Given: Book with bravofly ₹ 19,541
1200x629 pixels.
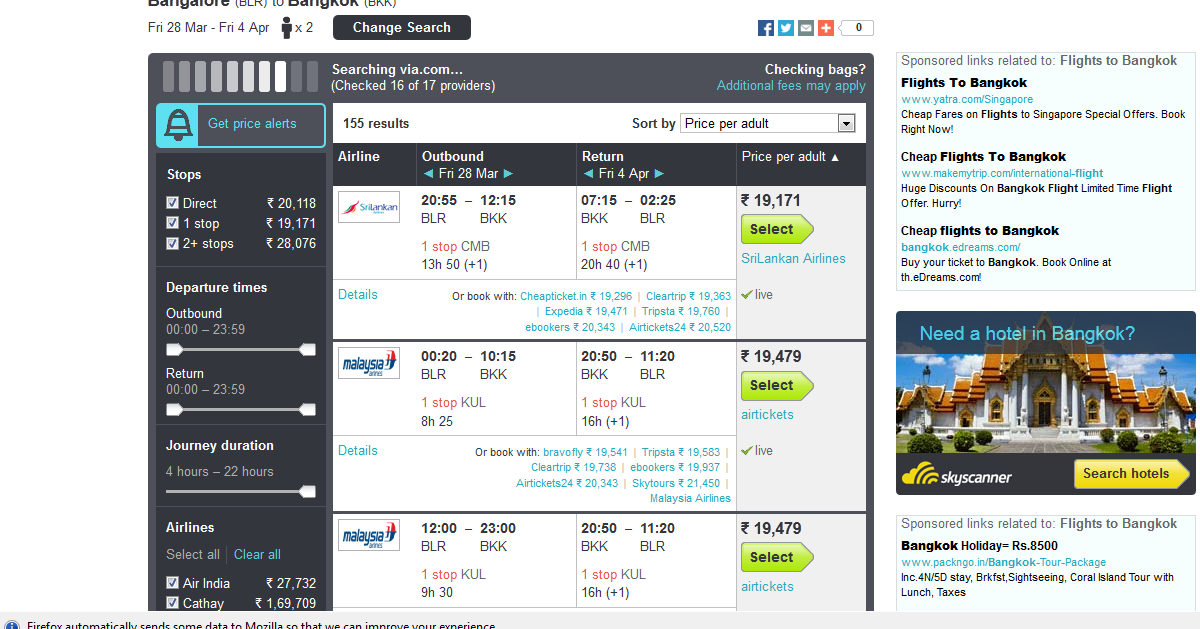Looking at the screenshot, I should pyautogui.click(x=585, y=453).
